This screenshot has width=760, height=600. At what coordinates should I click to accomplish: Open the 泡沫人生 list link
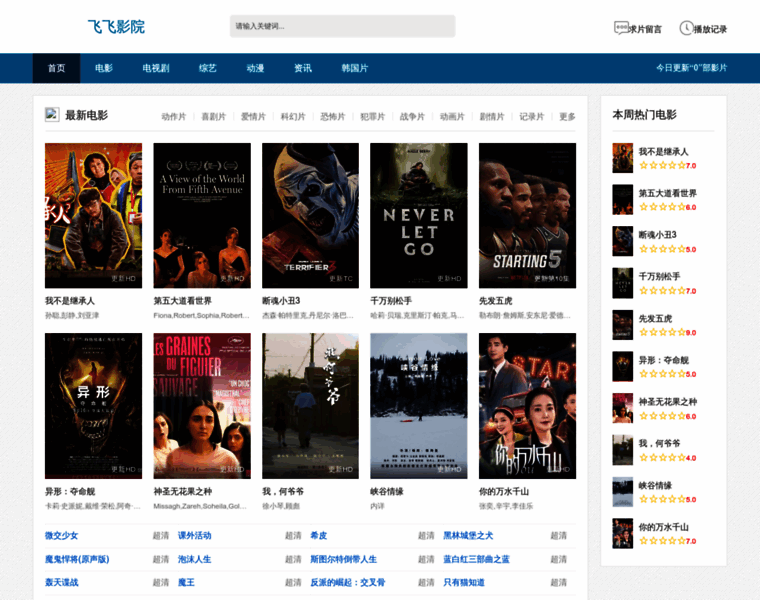(194, 559)
